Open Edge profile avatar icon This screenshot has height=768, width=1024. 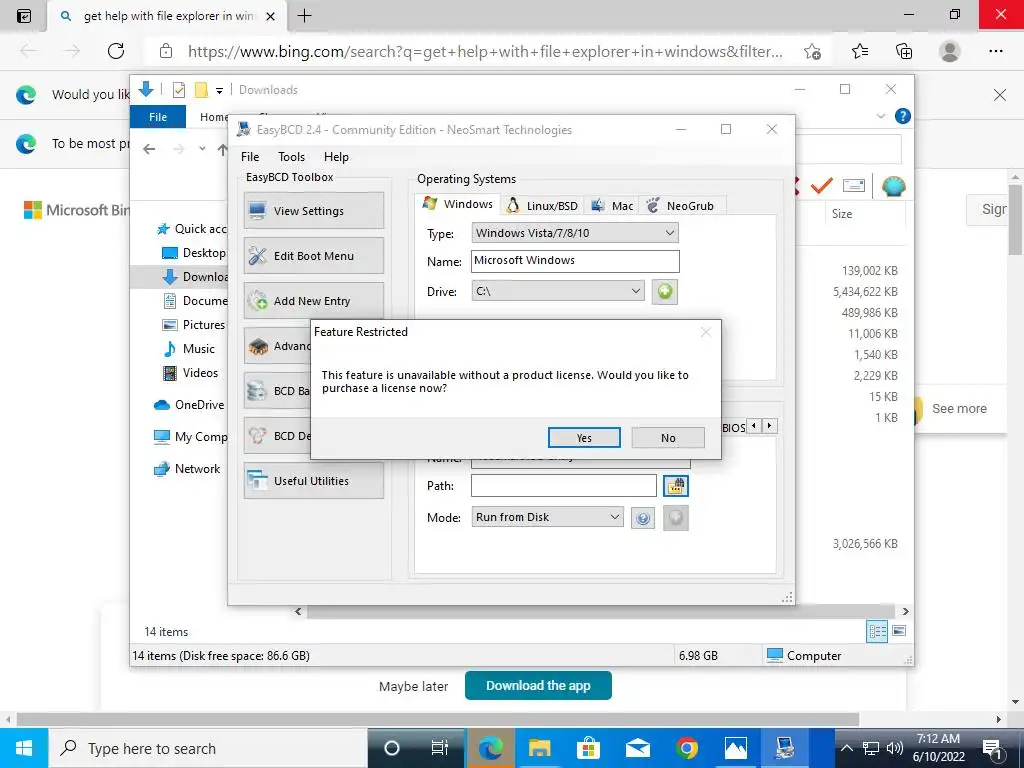pyautogui.click(x=950, y=51)
